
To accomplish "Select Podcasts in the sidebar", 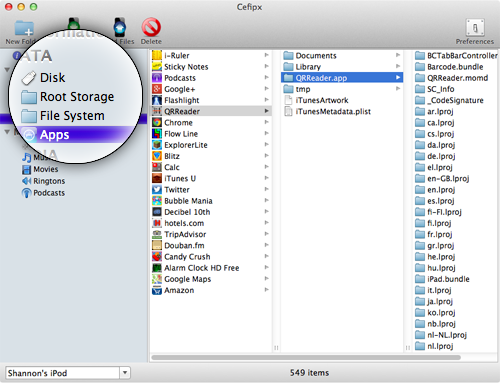I will point(43,193).
